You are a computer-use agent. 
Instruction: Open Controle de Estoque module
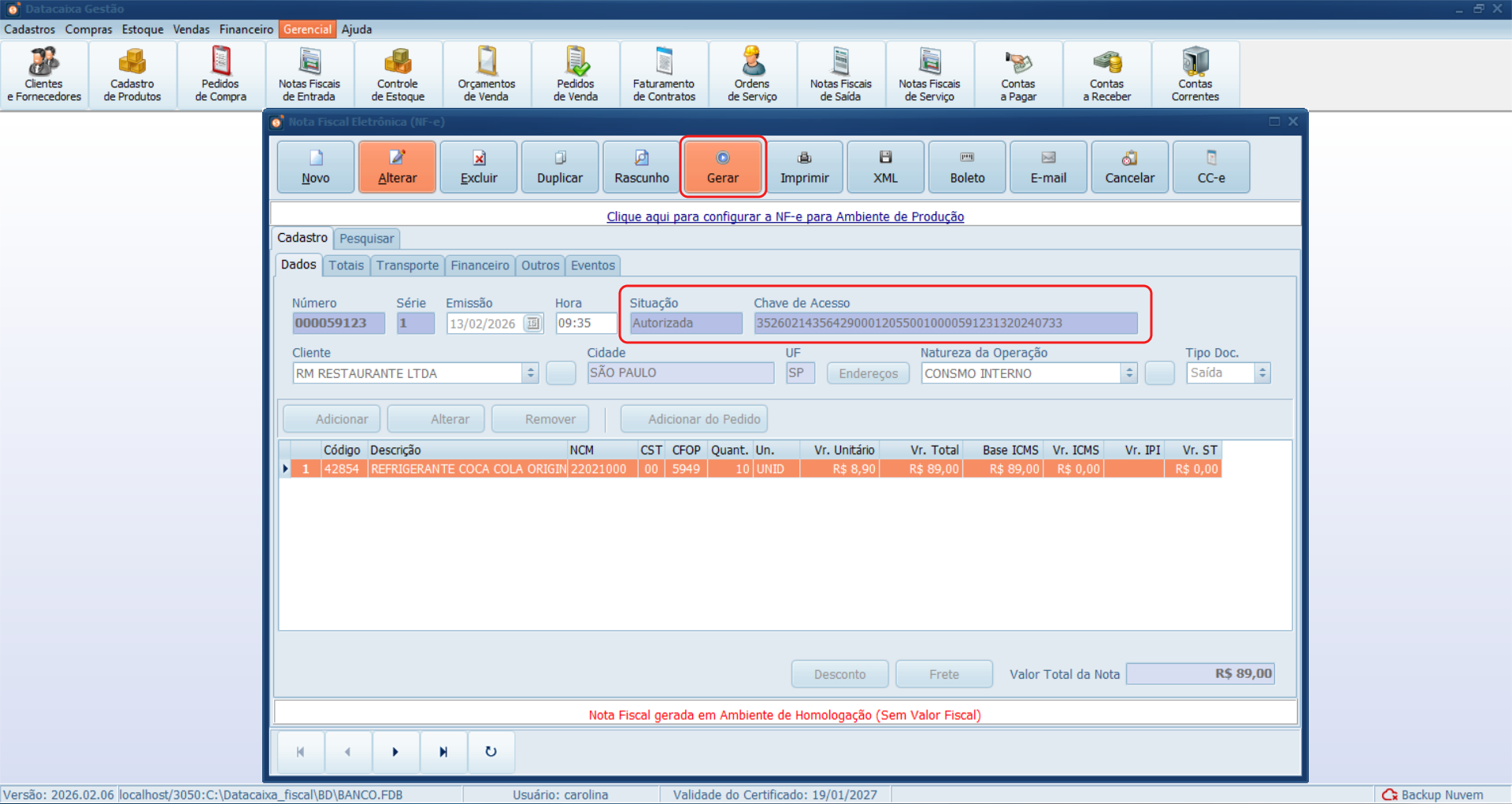[x=398, y=76]
